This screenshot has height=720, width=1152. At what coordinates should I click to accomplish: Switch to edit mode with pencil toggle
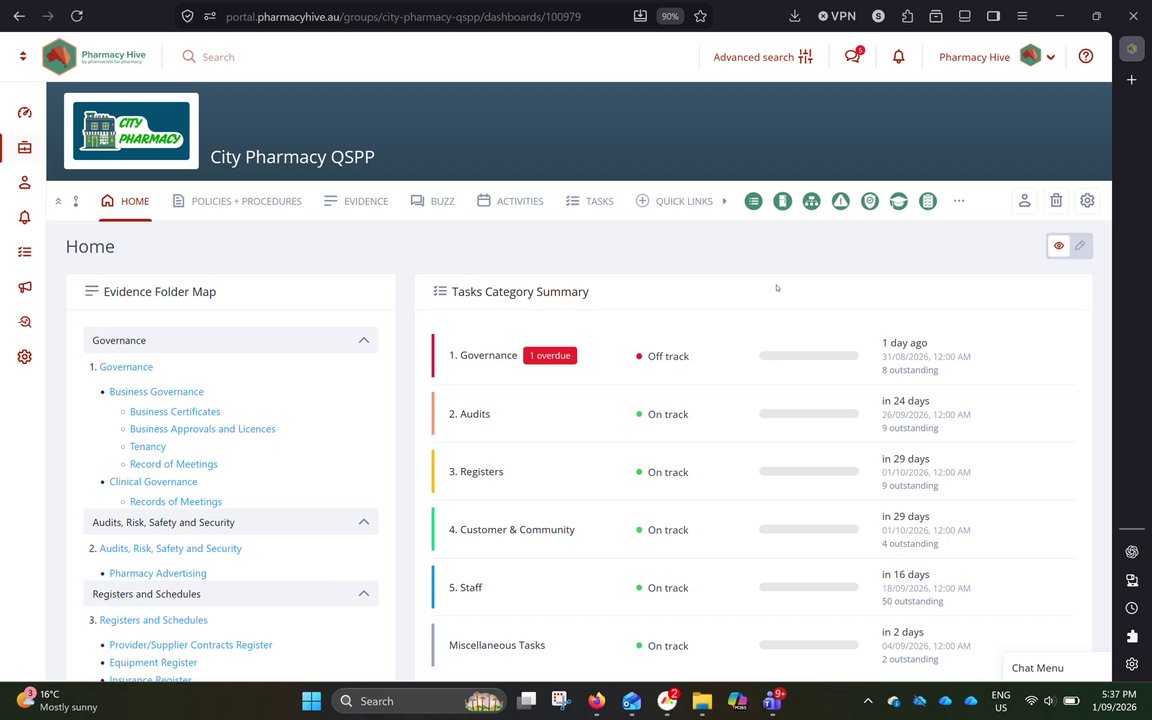(x=1080, y=246)
